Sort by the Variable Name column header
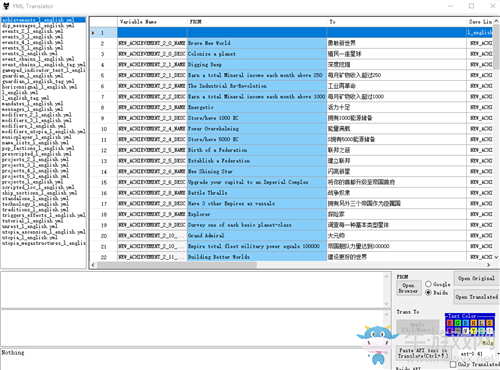Image resolution: width=500 pixels, height=370 pixels. click(x=152, y=22)
